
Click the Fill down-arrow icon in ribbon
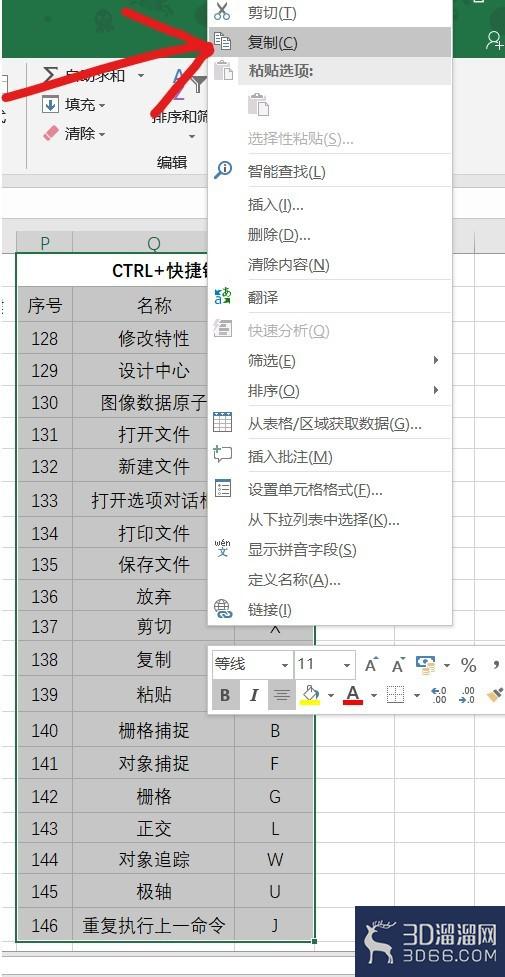point(50,104)
